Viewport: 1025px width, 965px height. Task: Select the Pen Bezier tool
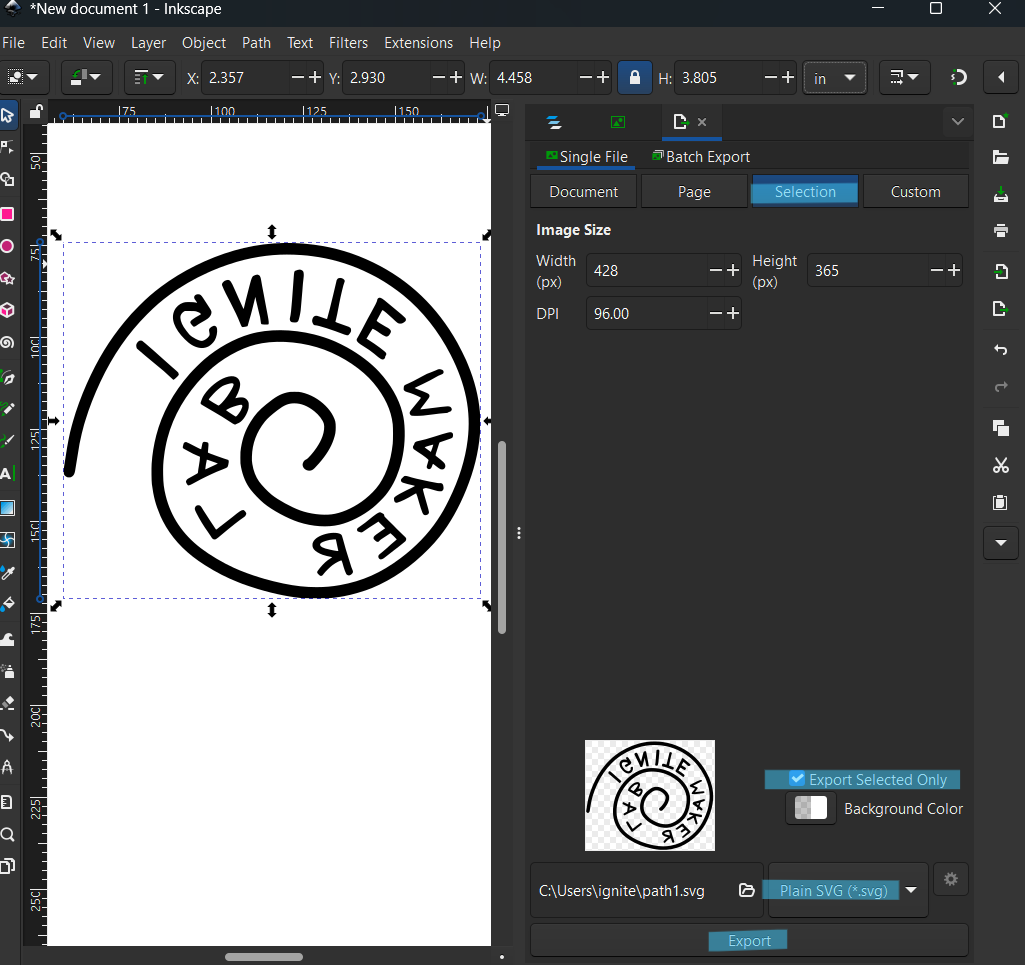click(8, 378)
